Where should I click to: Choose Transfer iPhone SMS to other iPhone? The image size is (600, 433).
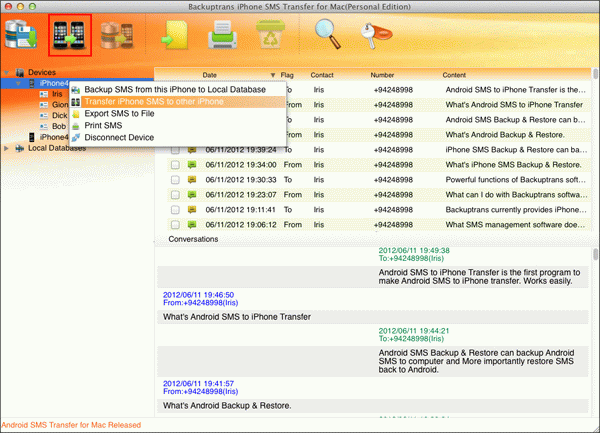(178, 101)
